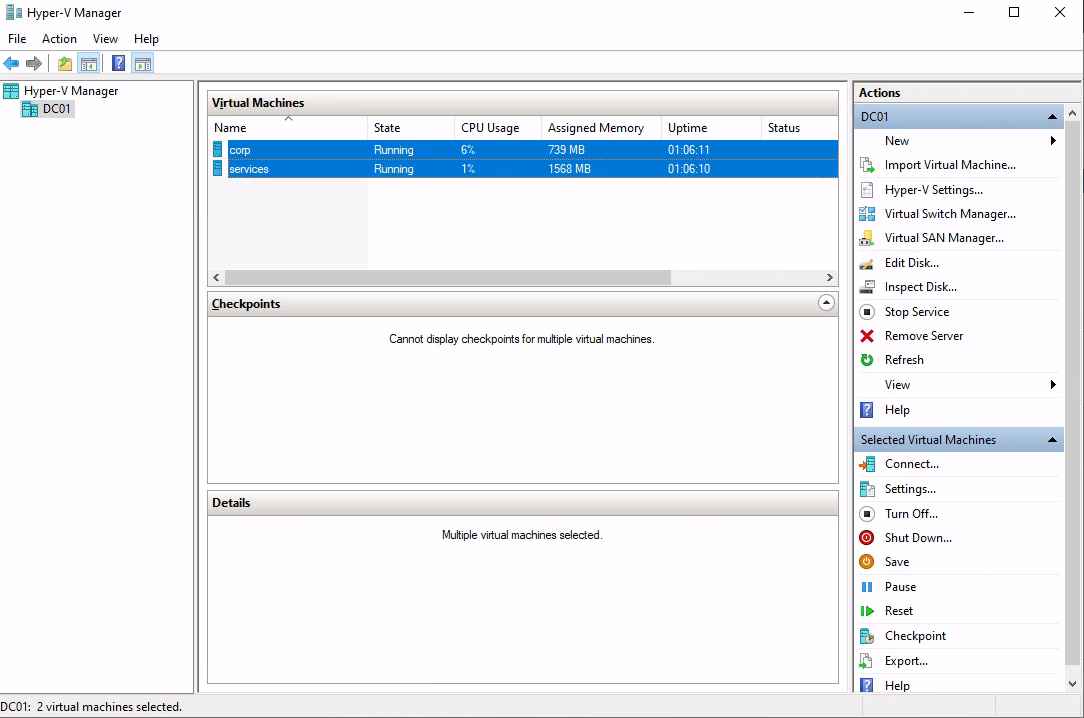Click the services virtual machine icon
Viewport: 1084px width, 718px height.
(218, 169)
